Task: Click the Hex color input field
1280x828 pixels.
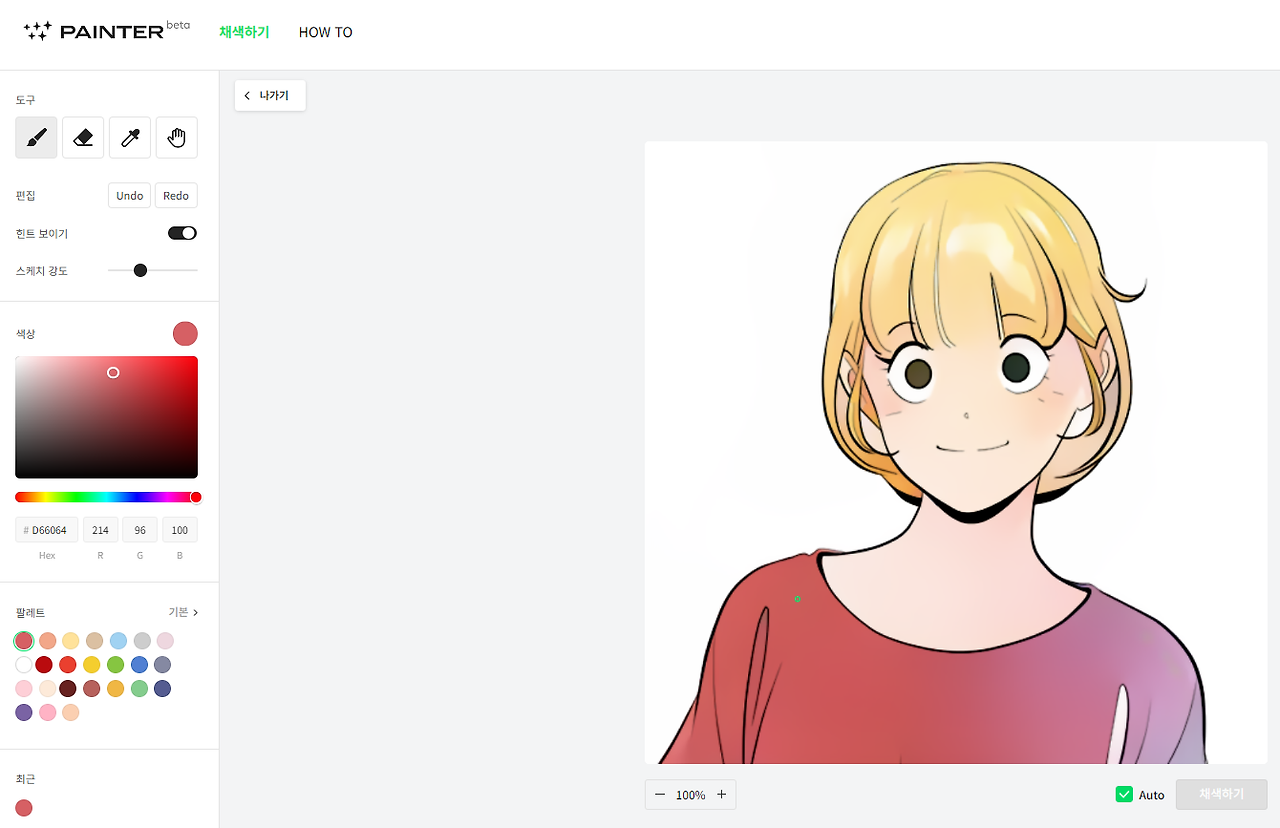Action: (x=46, y=529)
